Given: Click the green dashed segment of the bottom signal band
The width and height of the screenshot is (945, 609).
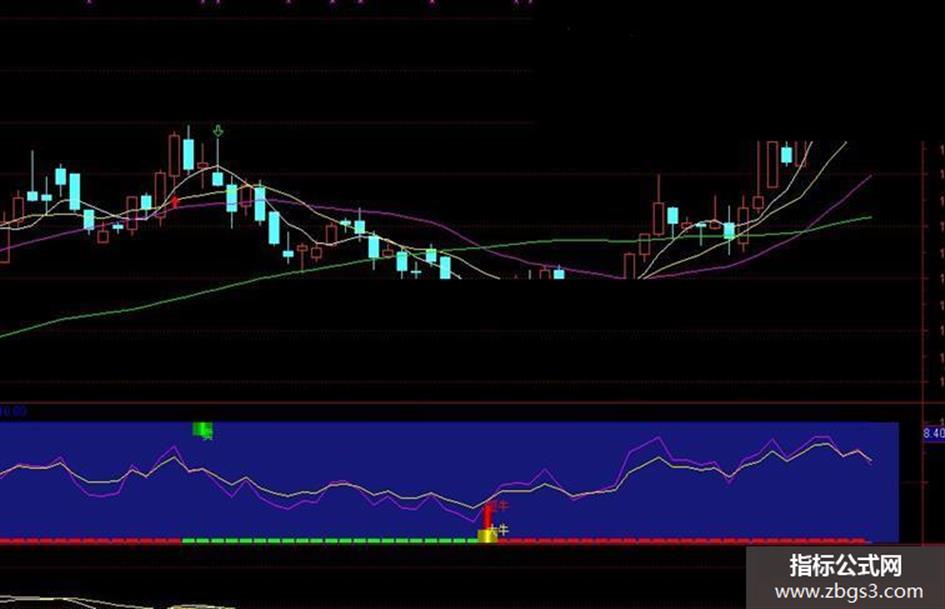Looking at the screenshot, I should (x=330, y=541).
